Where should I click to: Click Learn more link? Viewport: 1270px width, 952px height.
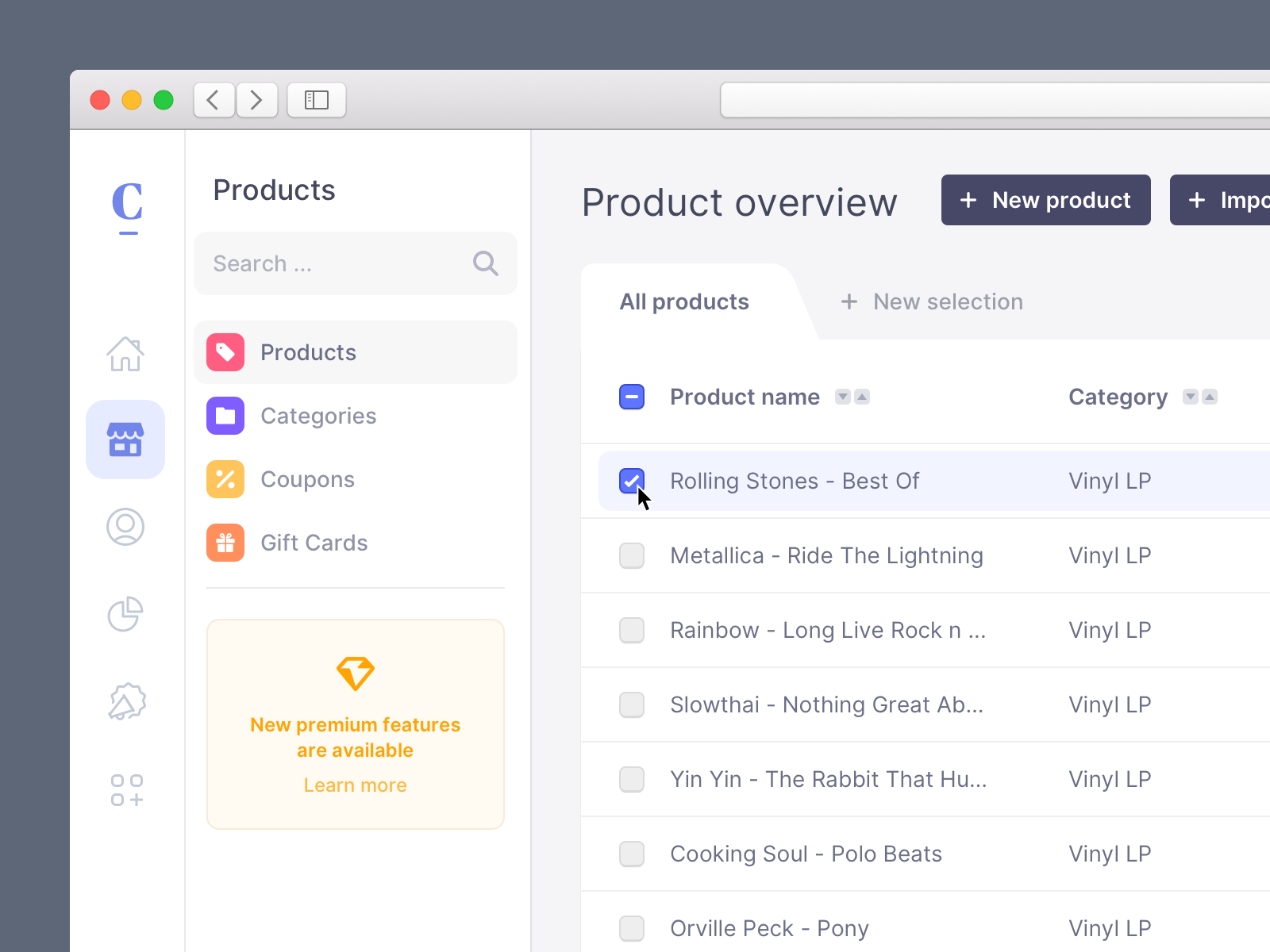click(x=355, y=785)
